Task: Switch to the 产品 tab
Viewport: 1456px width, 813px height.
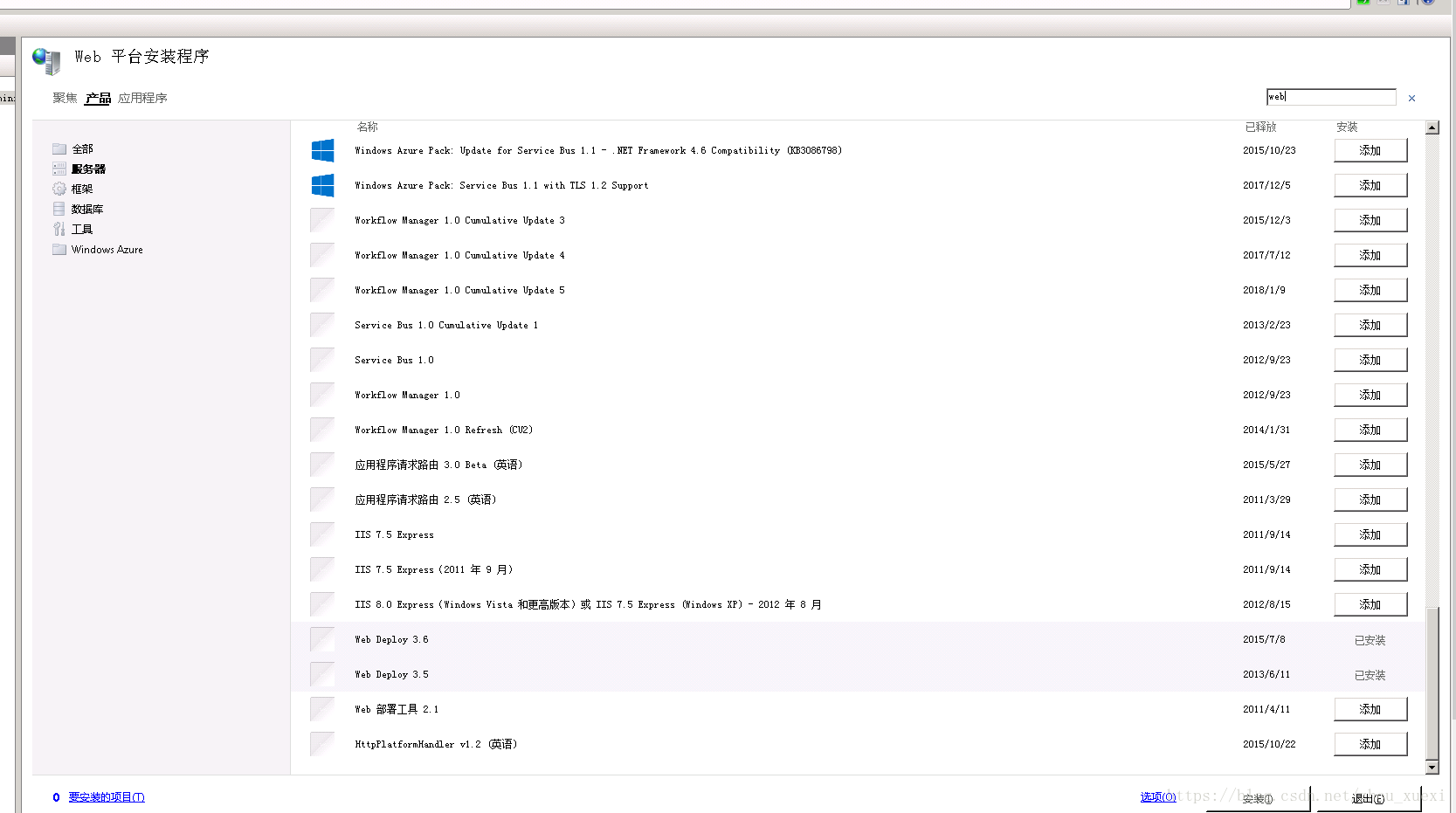Action: click(98, 98)
